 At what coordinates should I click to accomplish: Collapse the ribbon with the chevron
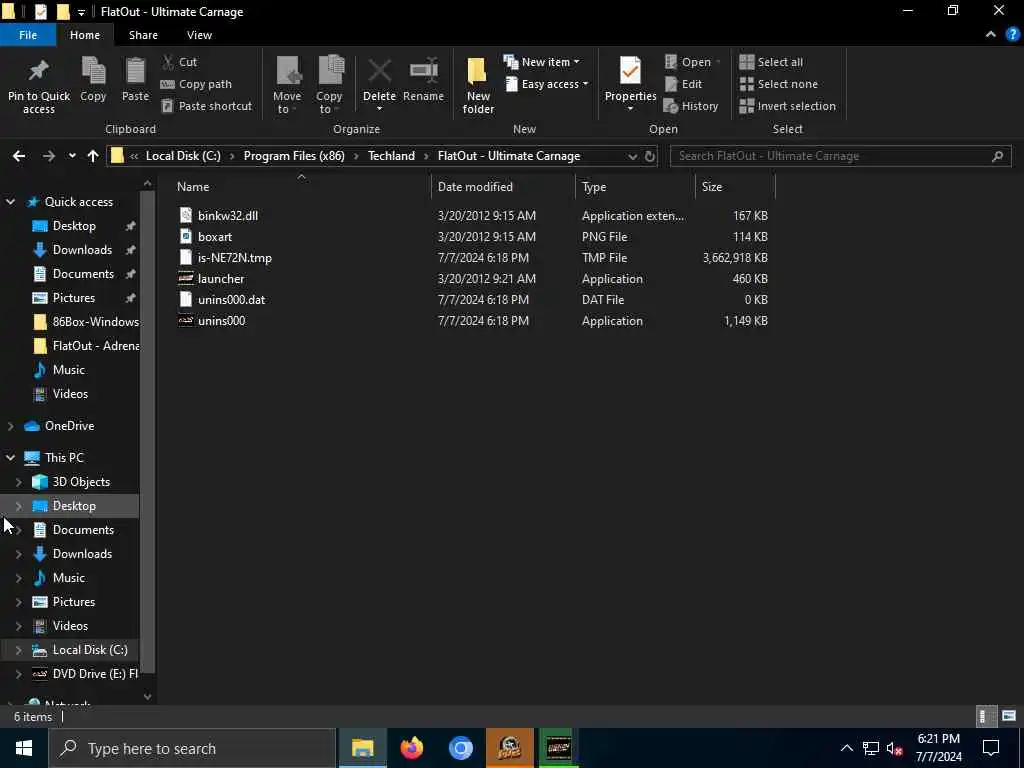pos(991,35)
